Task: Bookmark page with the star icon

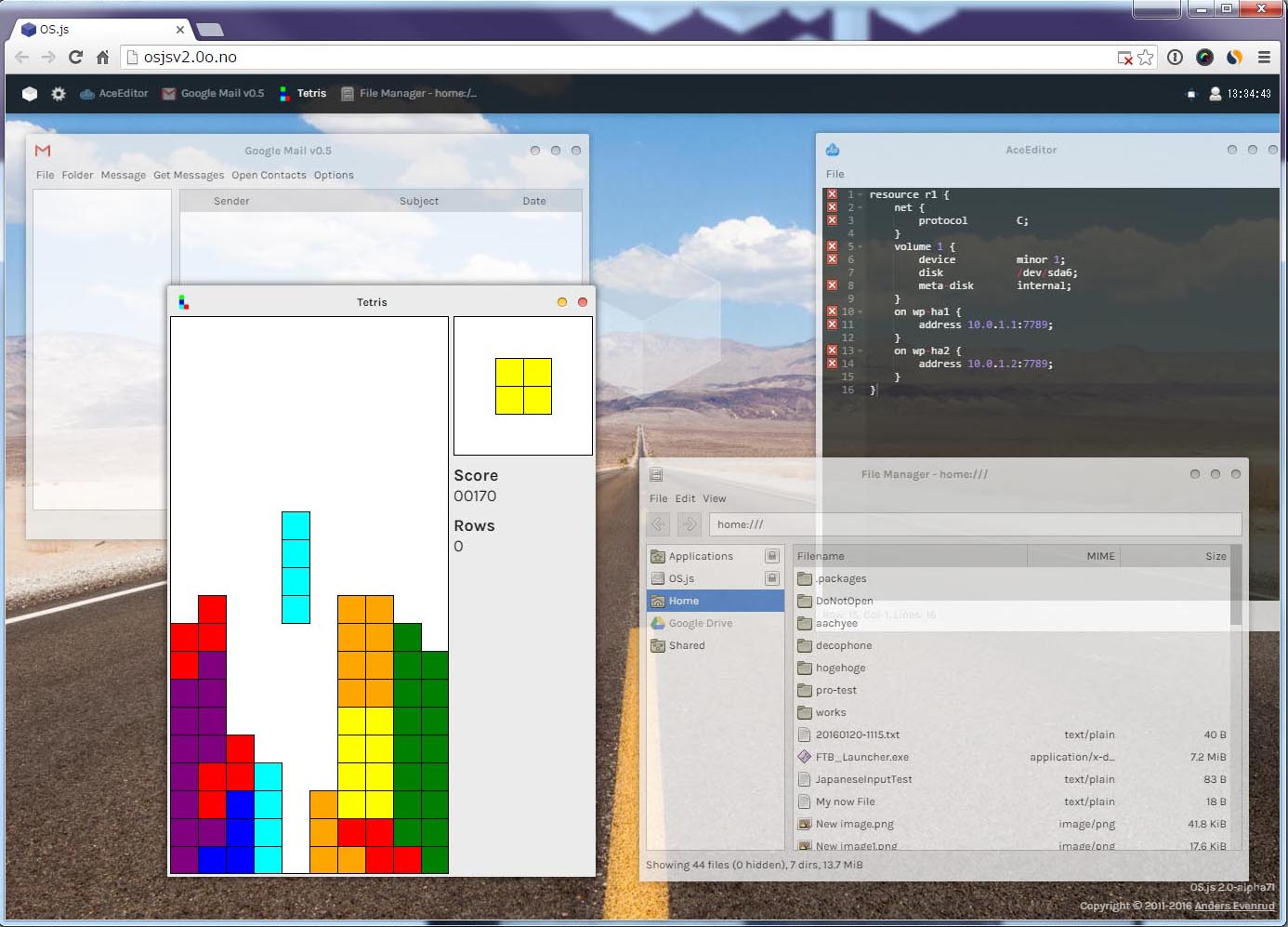Action: click(x=1146, y=58)
